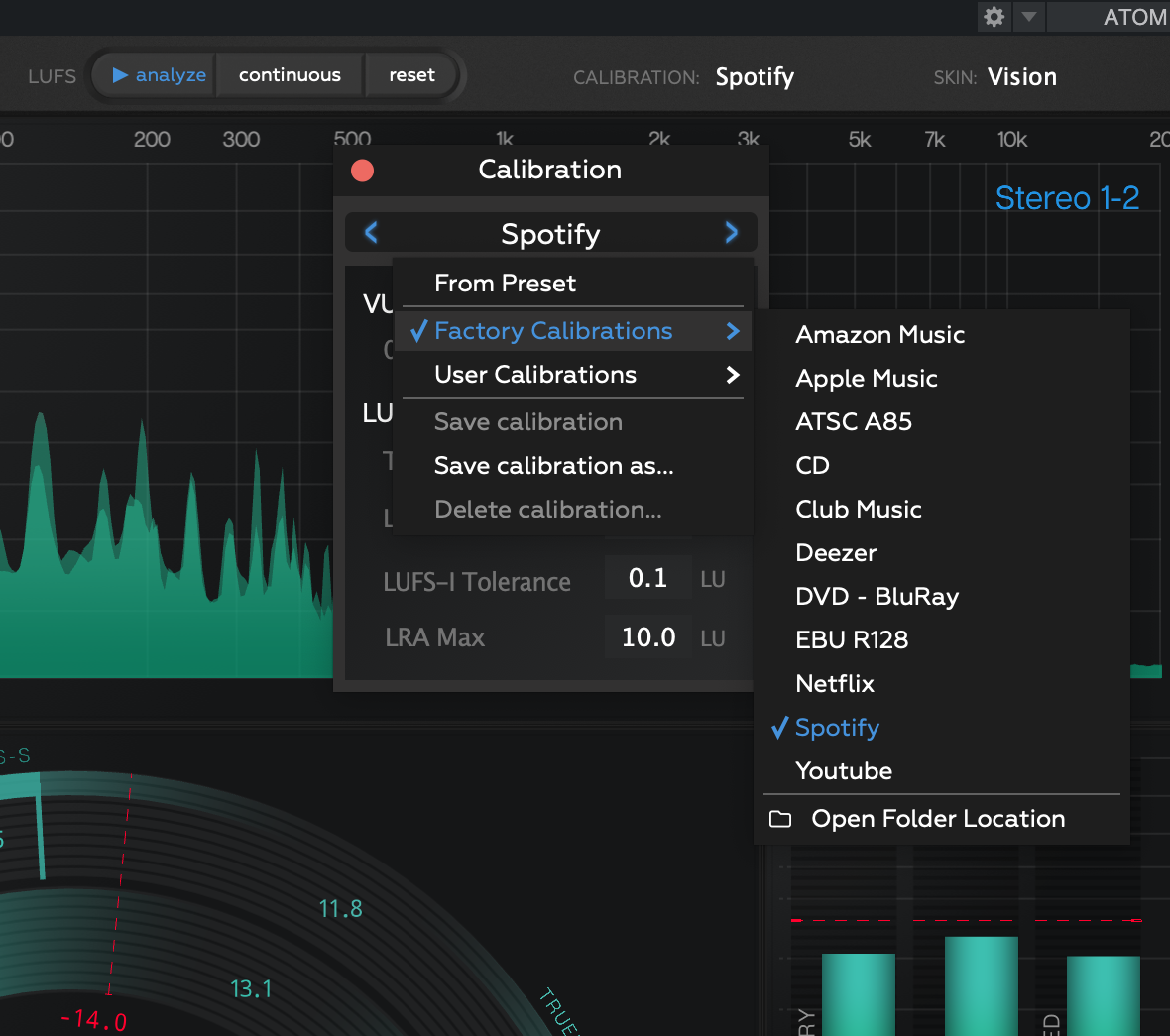This screenshot has height=1036, width=1170.
Task: Toggle continuous LUFS mode
Action: [290, 75]
